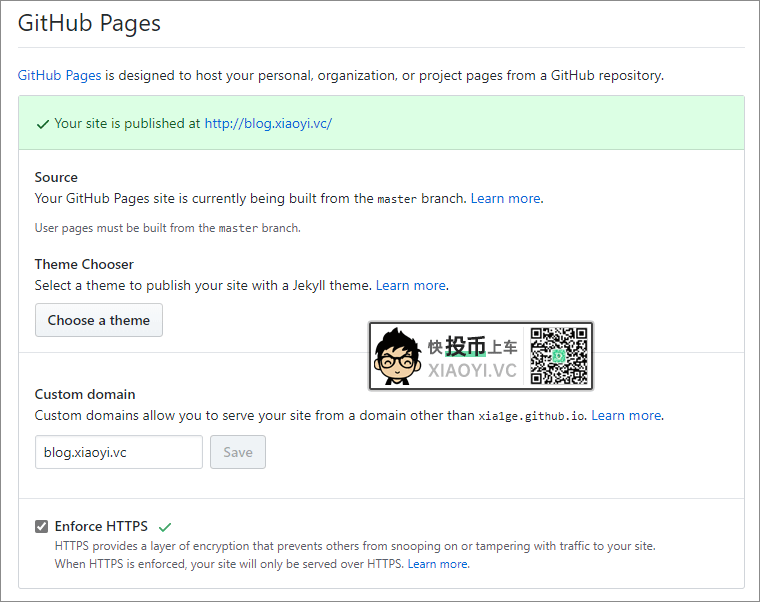The image size is (760, 602).
Task: Click the Custom domain heading
Action: pyautogui.click(x=85, y=394)
